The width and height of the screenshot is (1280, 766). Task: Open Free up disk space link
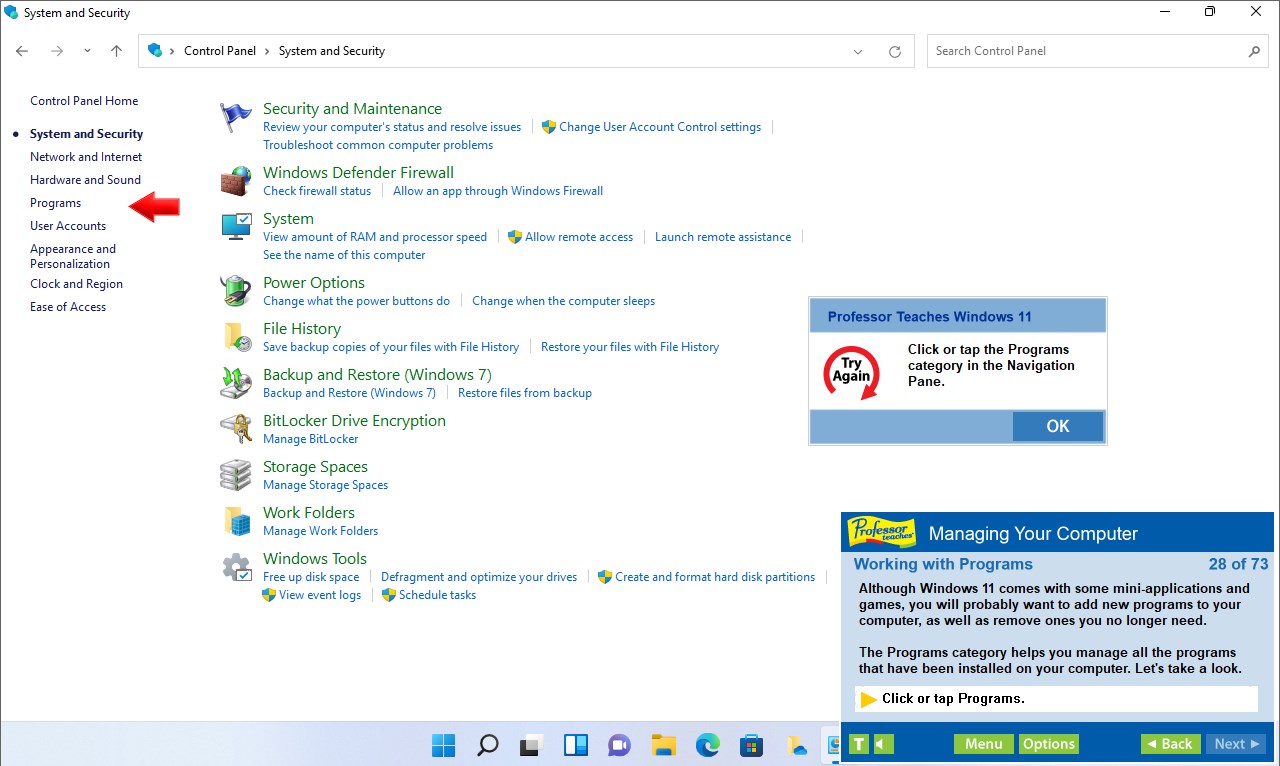pos(311,577)
